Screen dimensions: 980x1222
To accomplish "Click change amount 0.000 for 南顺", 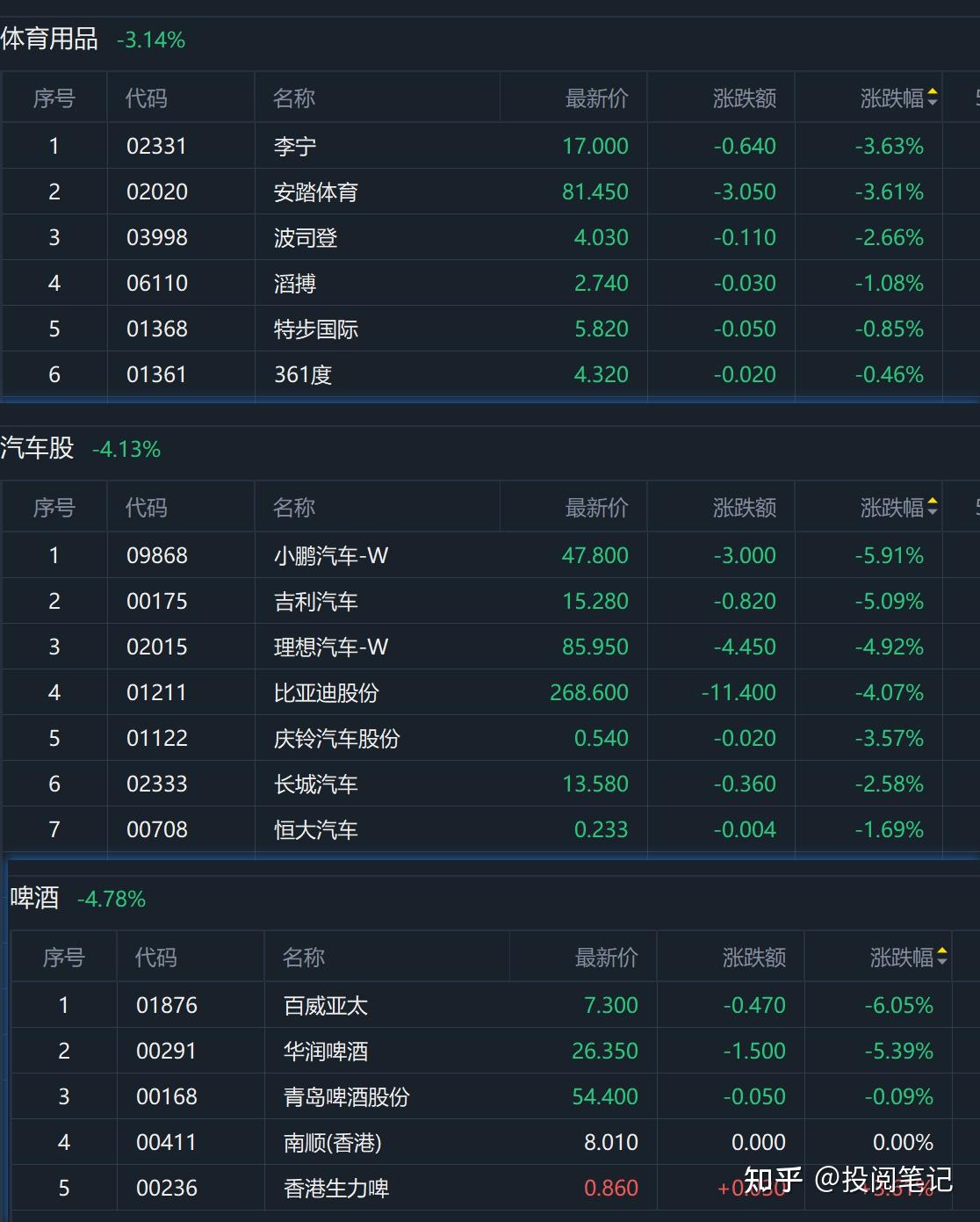I will (x=759, y=1142).
